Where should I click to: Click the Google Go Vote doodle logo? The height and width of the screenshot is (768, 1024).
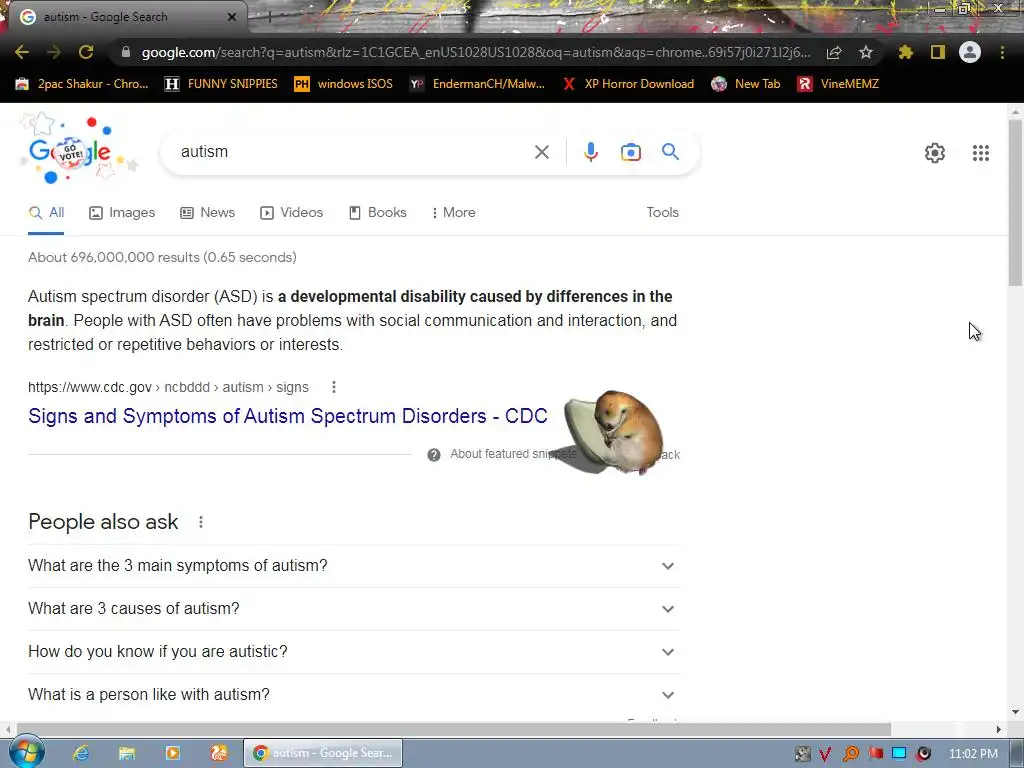pyautogui.click(x=77, y=150)
